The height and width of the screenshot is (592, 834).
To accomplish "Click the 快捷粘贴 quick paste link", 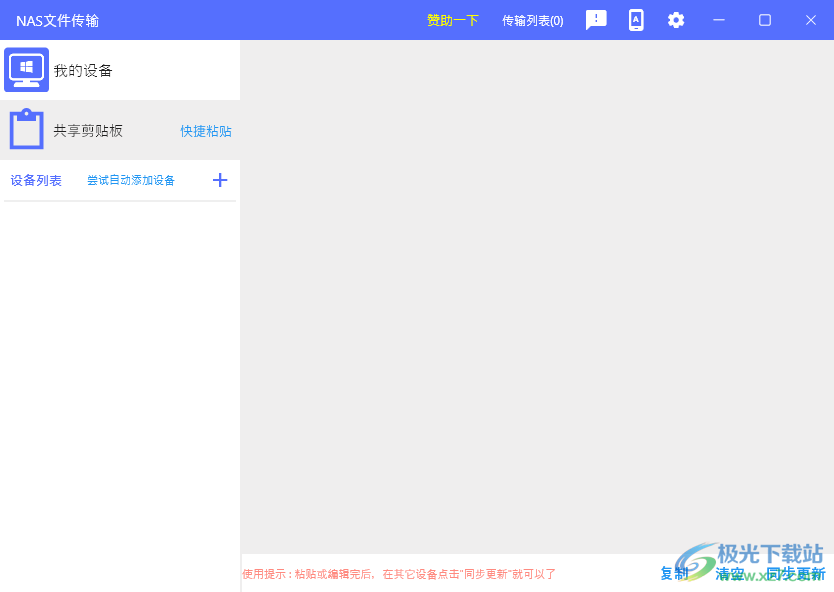I will 205,130.
